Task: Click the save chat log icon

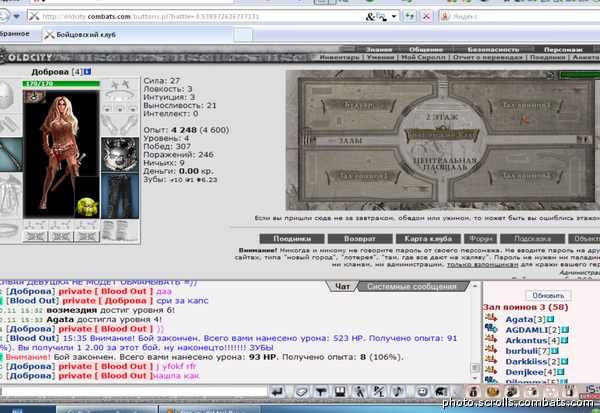Action: click(x=339, y=392)
